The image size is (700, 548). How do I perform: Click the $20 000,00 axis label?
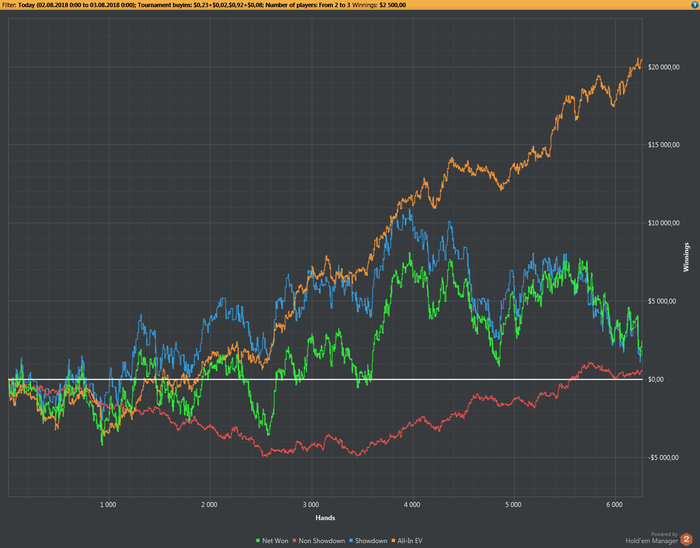coord(663,67)
